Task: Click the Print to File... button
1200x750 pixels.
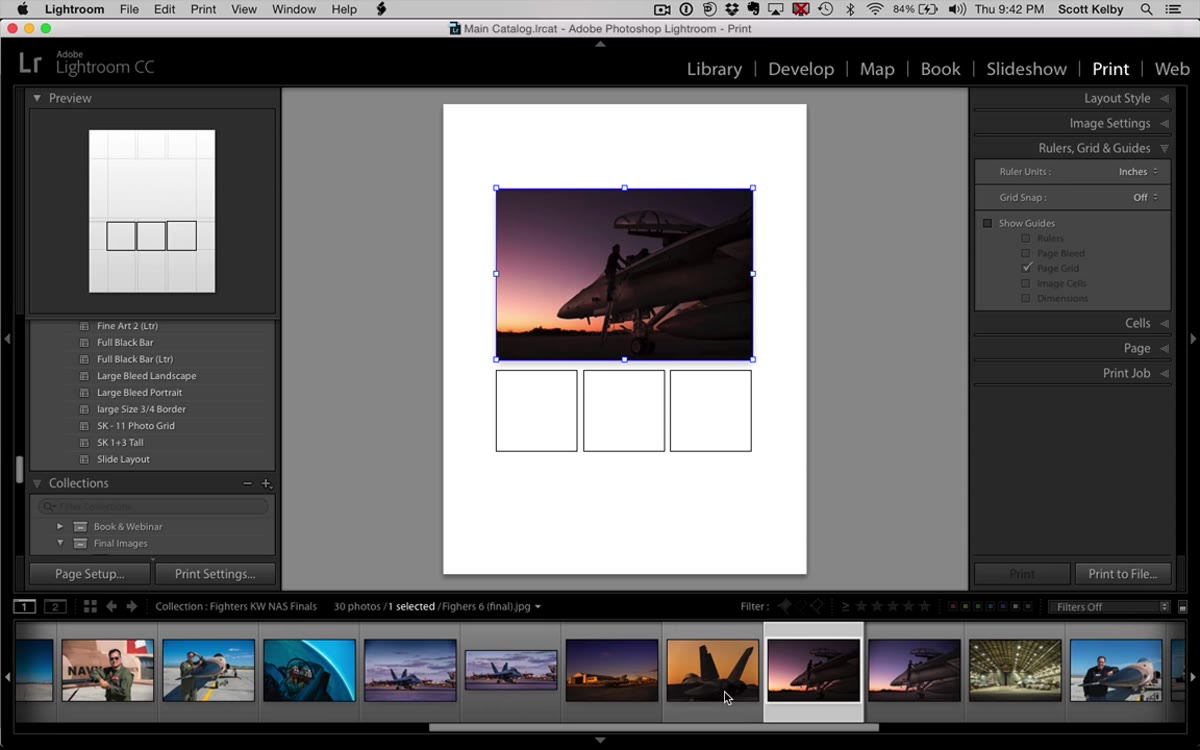Action: (1122, 574)
